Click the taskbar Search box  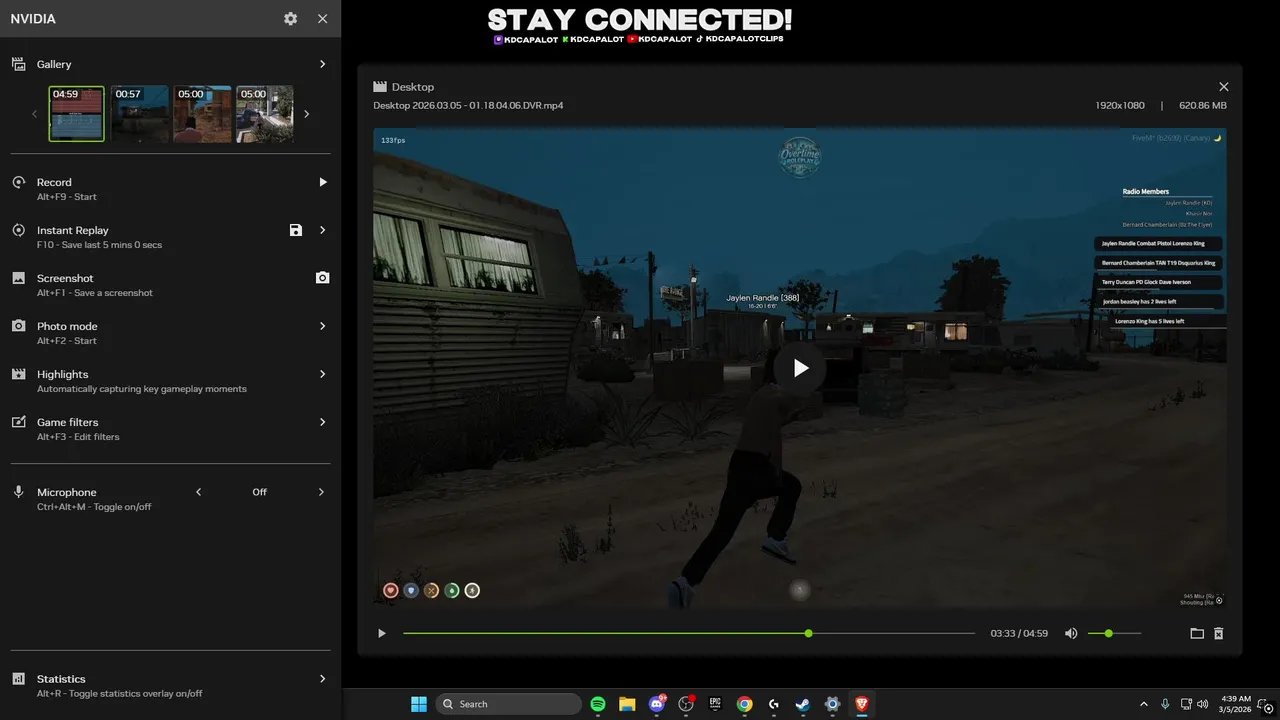509,704
